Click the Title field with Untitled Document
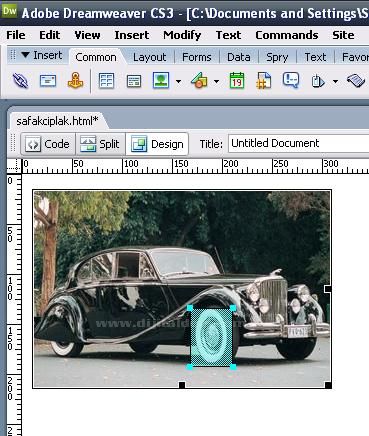 tap(298, 143)
